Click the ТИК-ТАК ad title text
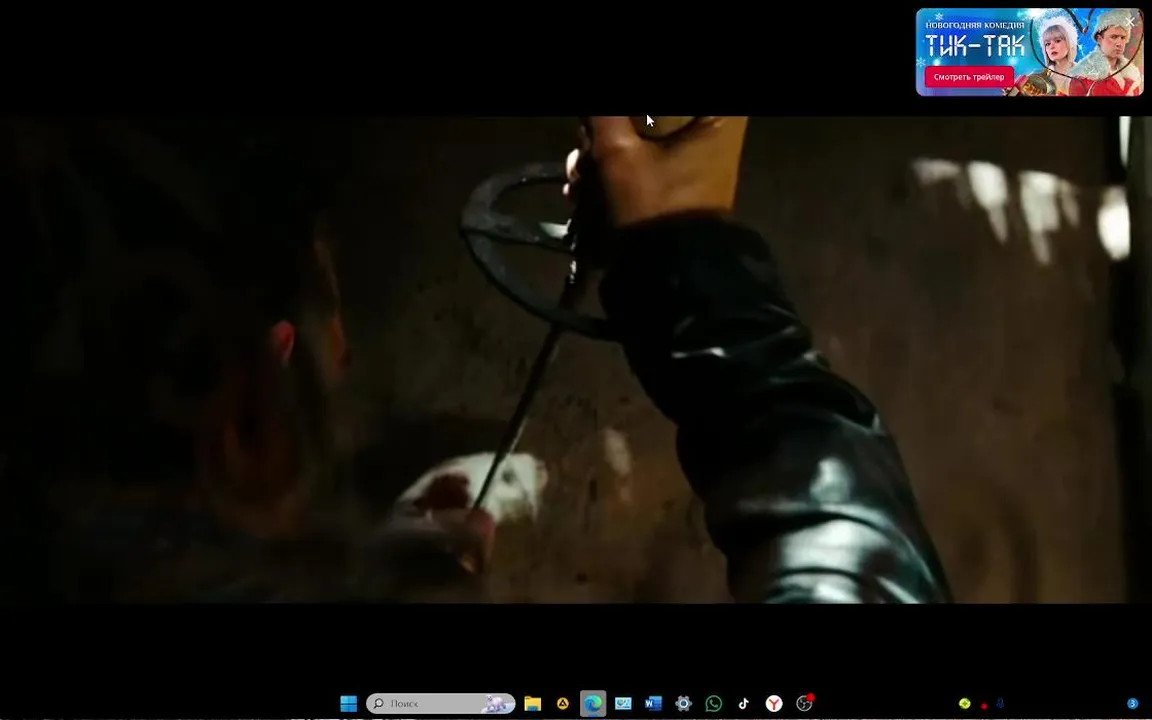 974,46
